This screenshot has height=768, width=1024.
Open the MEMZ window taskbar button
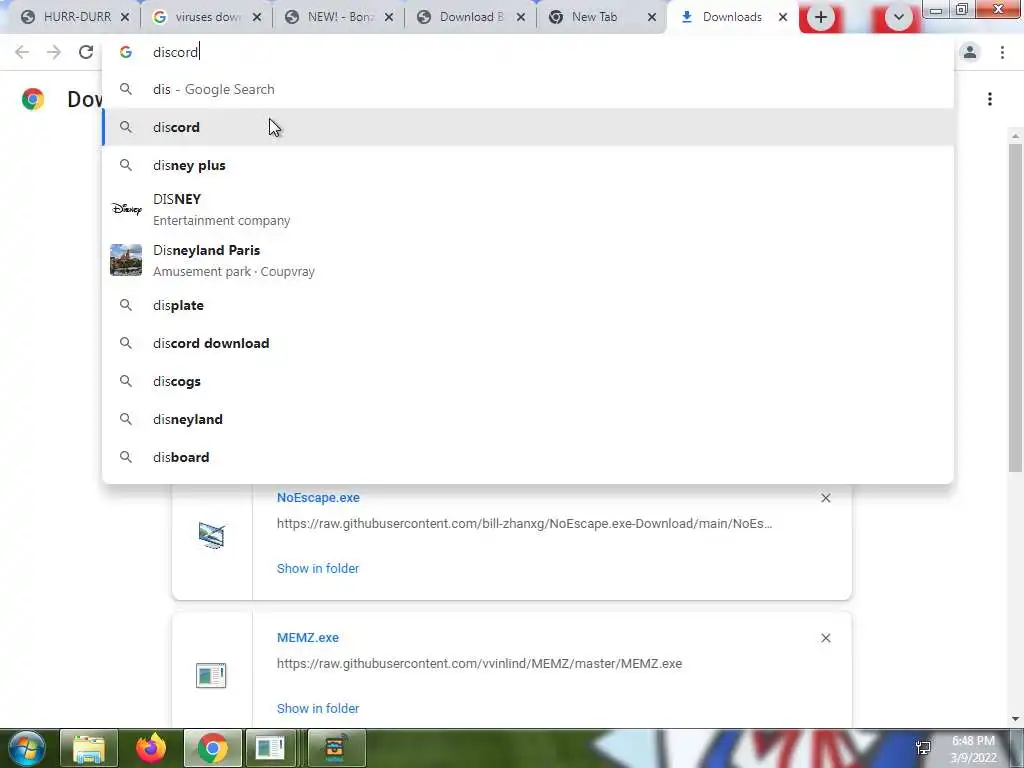tap(270, 748)
